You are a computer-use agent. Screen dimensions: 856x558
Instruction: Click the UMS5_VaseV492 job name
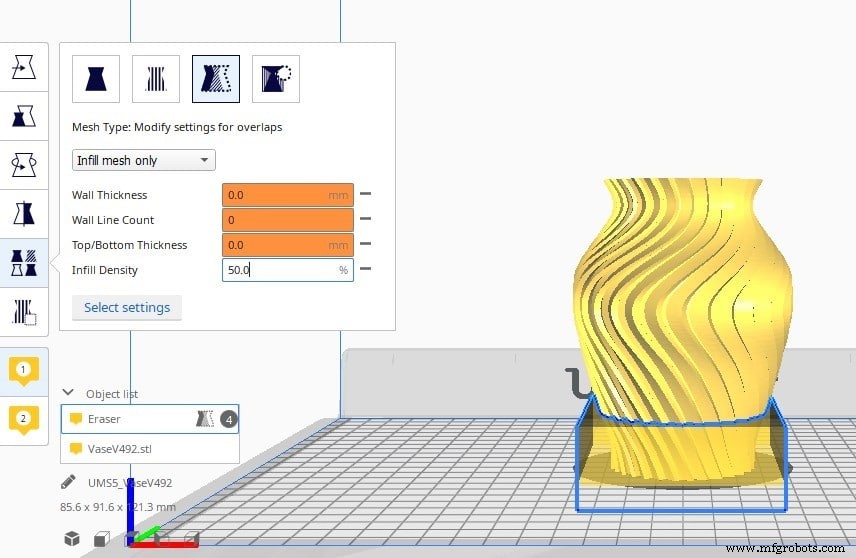(x=130, y=483)
